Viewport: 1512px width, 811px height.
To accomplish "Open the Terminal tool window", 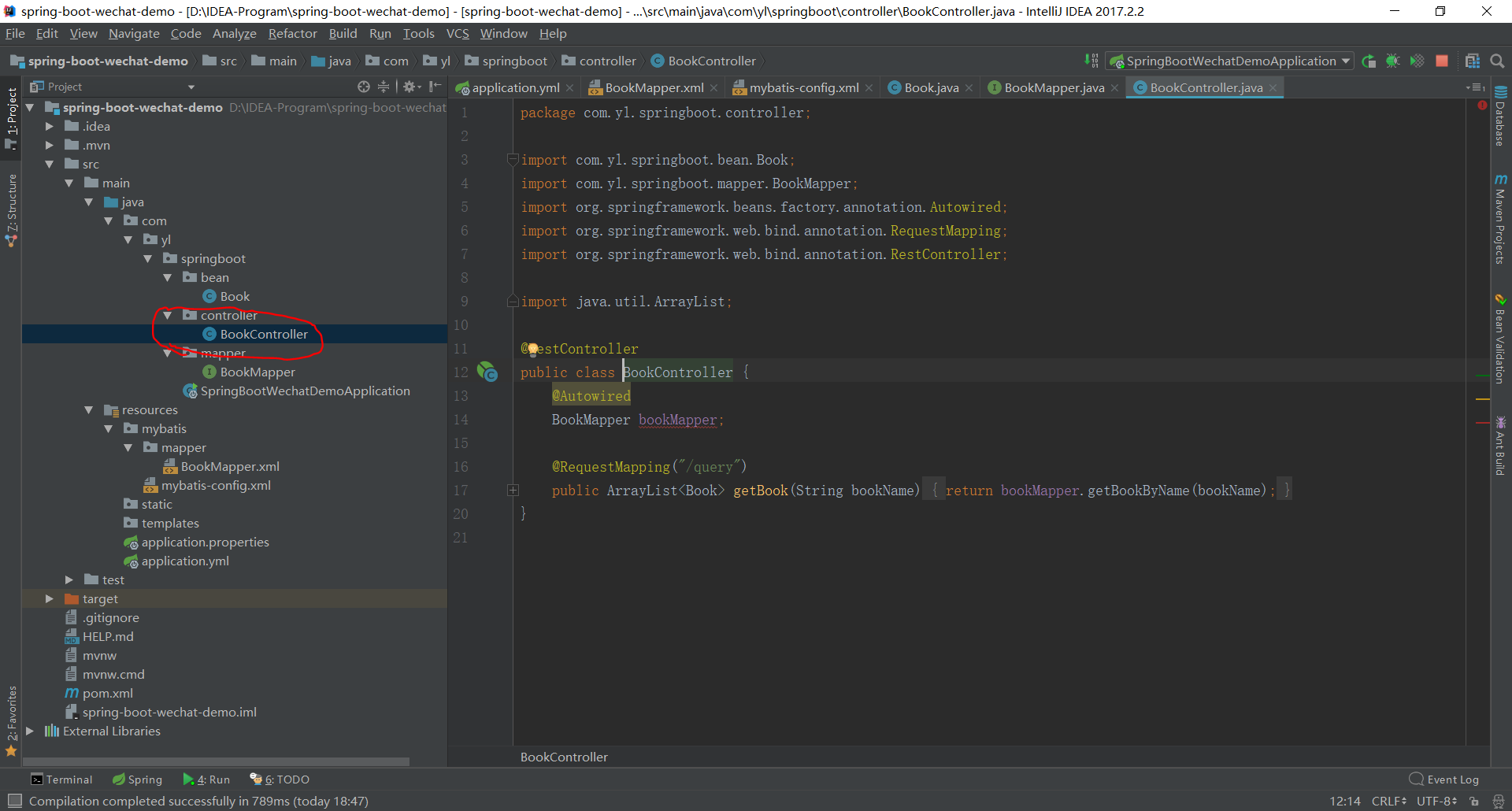I will (61, 780).
